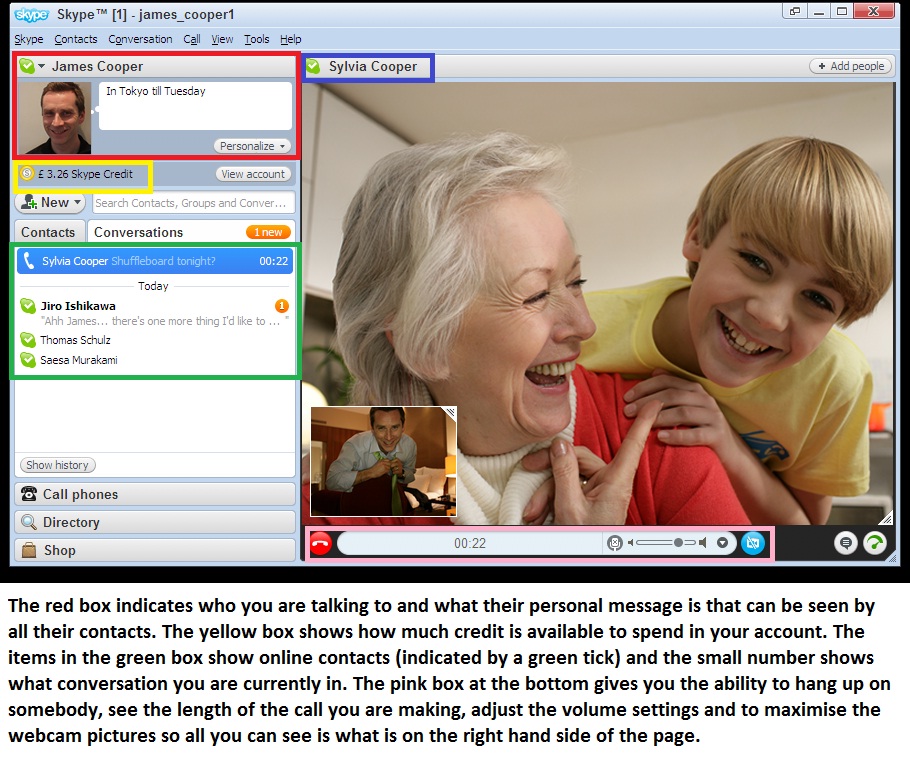The image size is (910, 784).
Task: Click the green call refresh icon at bottom right
Action: (x=876, y=543)
